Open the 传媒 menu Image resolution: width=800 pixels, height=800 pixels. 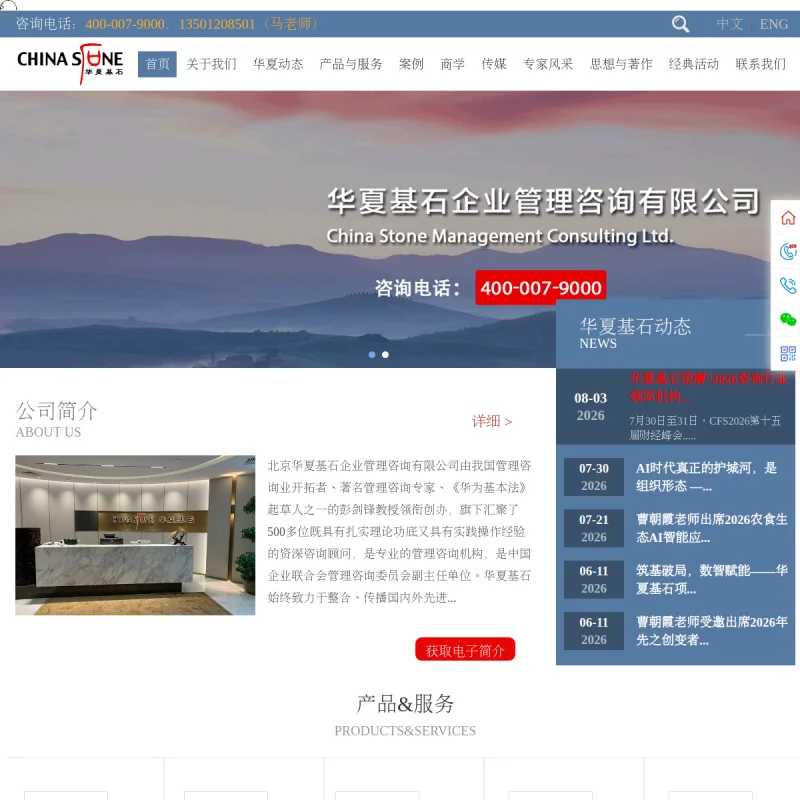tap(494, 64)
